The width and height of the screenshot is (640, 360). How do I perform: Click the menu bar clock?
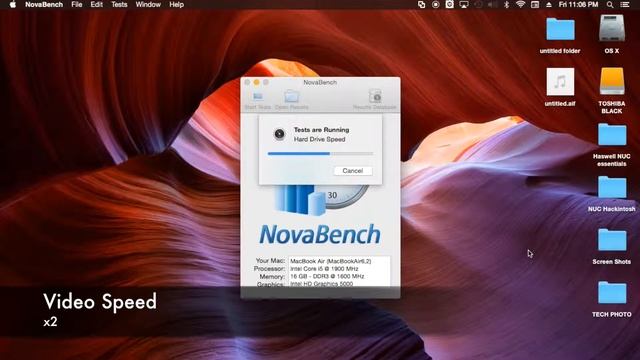click(578, 4)
